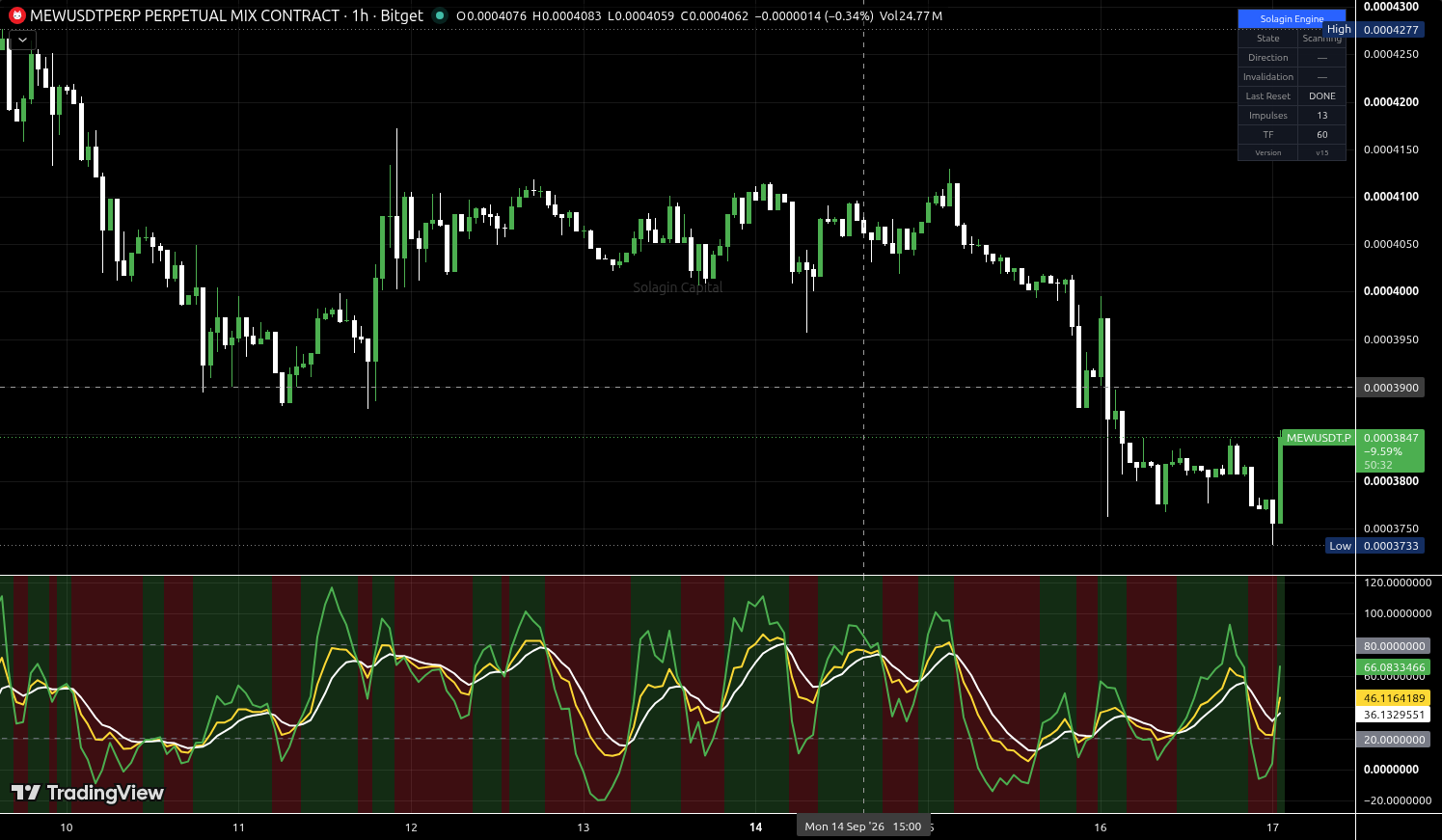Click the volume readout 'Vol 24.77 M'

pos(911,16)
